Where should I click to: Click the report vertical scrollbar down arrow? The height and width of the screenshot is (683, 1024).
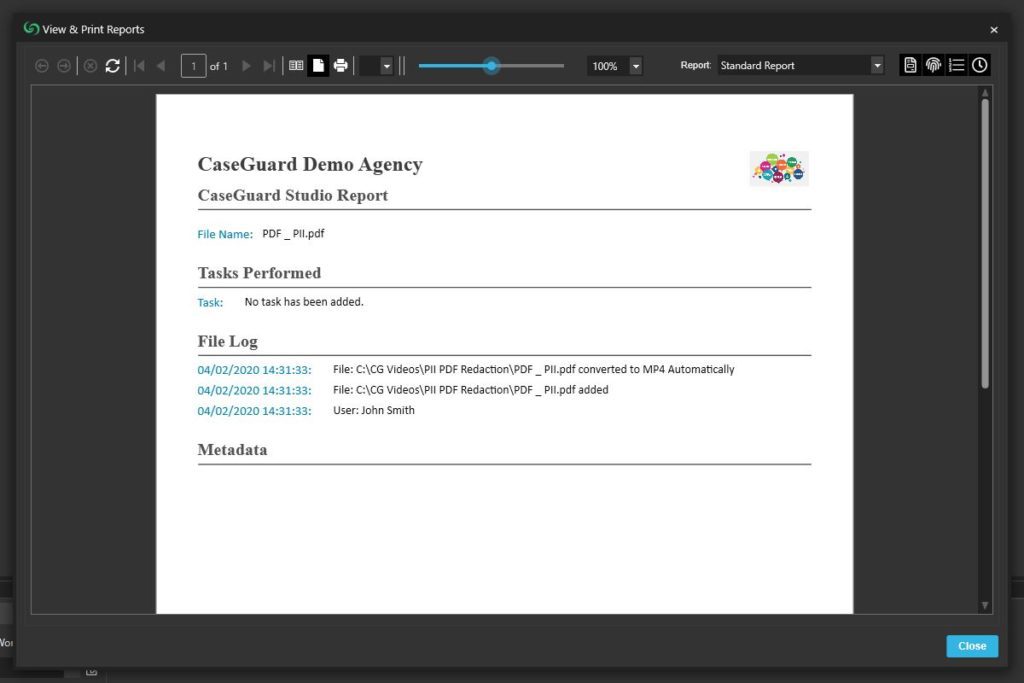click(985, 606)
